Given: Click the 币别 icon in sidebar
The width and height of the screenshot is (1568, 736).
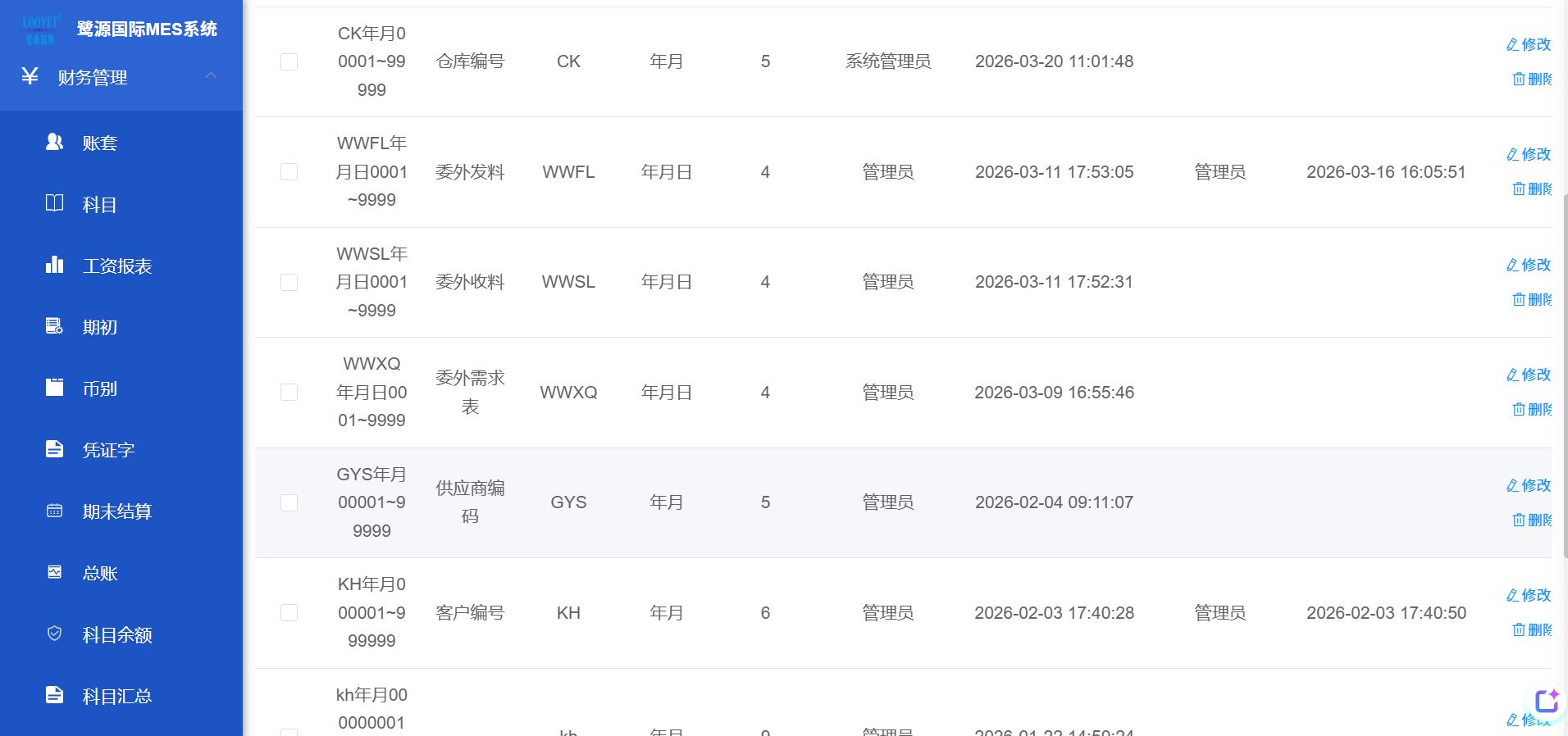Looking at the screenshot, I should [x=54, y=388].
